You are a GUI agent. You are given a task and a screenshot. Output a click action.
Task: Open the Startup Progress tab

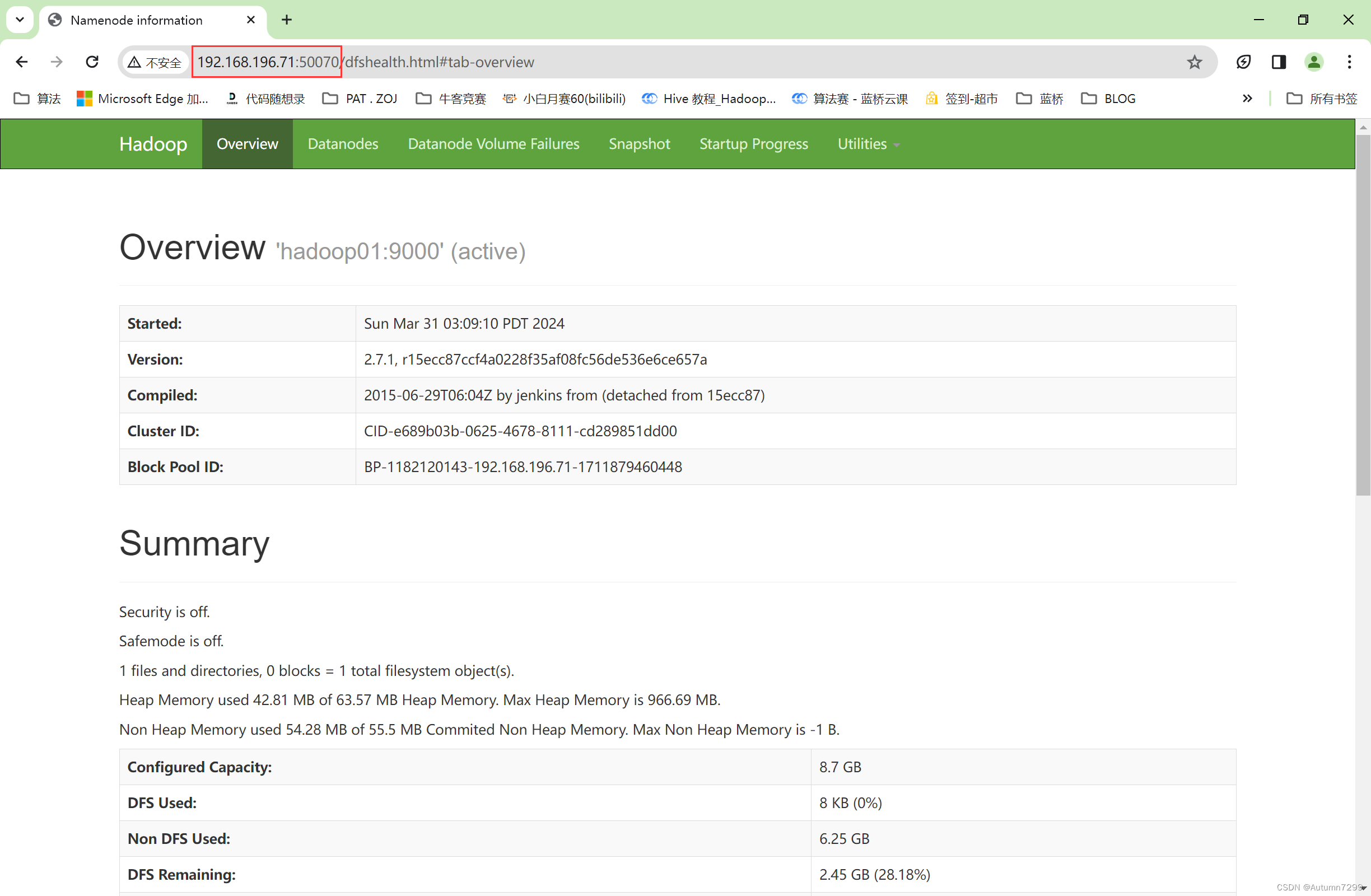[x=753, y=144]
